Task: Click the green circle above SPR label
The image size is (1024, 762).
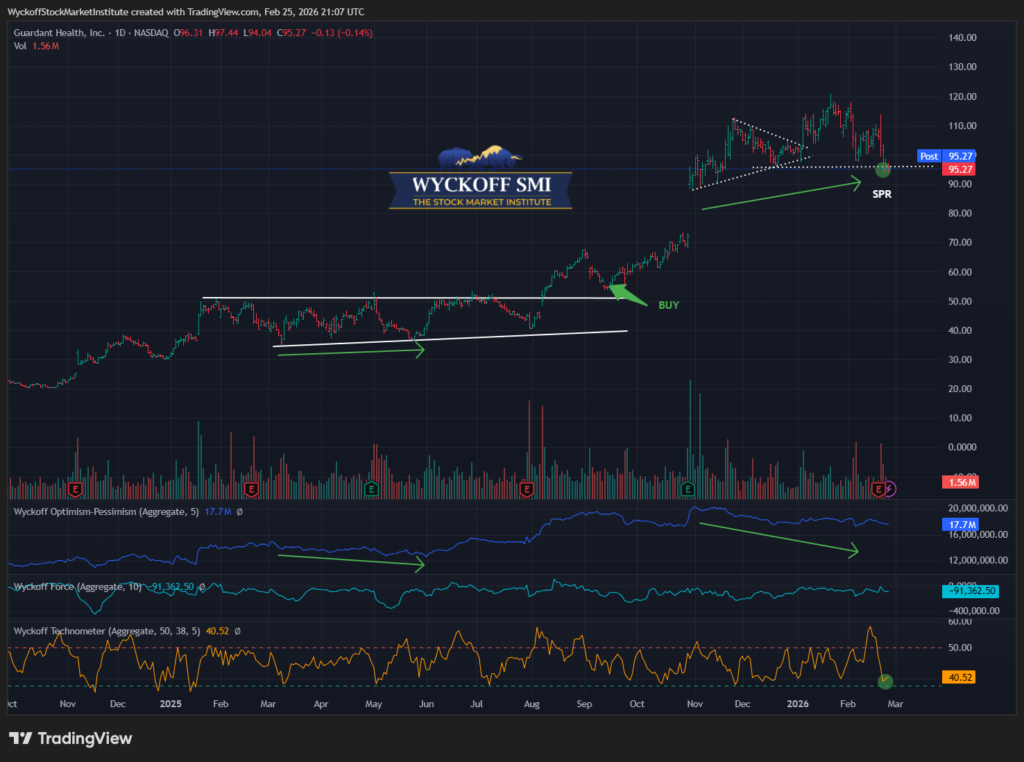Action: pyautogui.click(x=883, y=170)
